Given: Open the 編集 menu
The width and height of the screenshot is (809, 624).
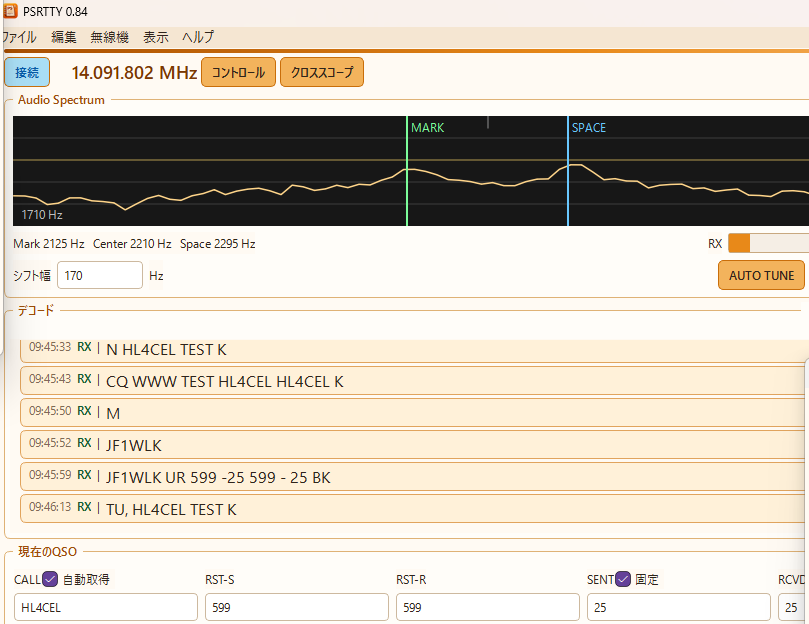Looking at the screenshot, I should [x=64, y=37].
